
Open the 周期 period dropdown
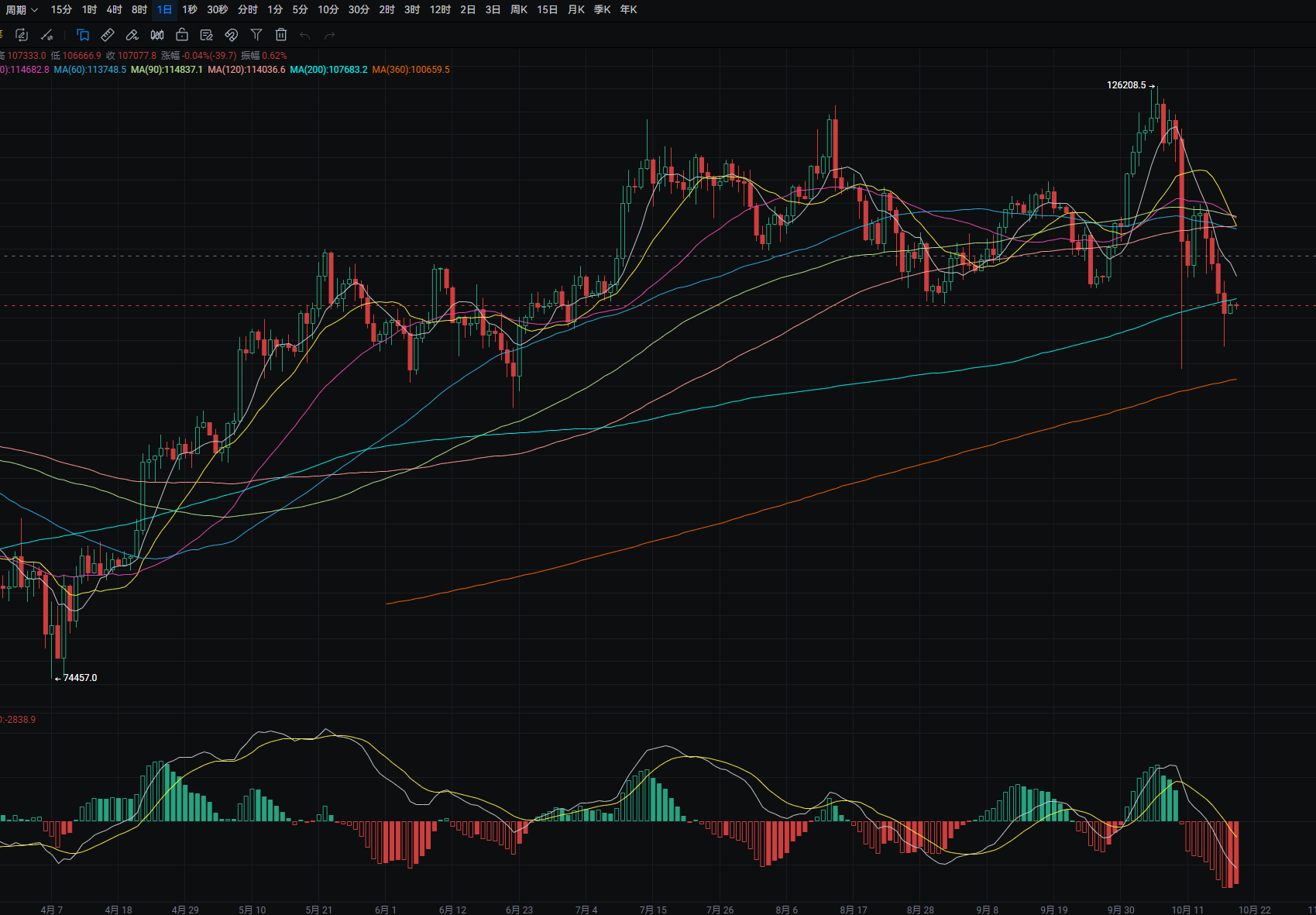(22, 10)
